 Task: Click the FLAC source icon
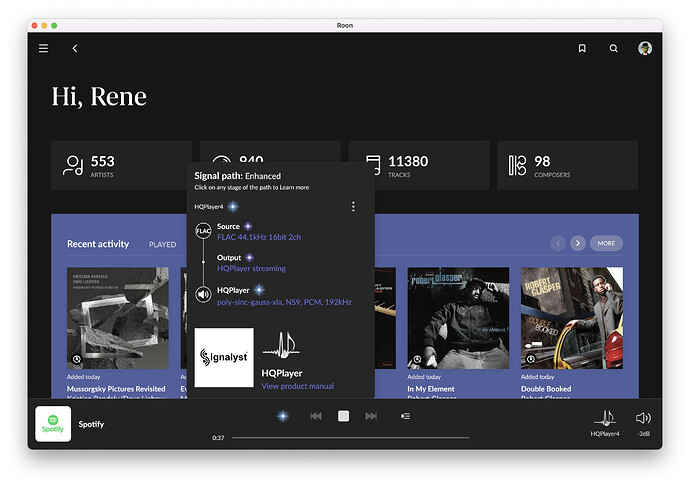[203, 231]
